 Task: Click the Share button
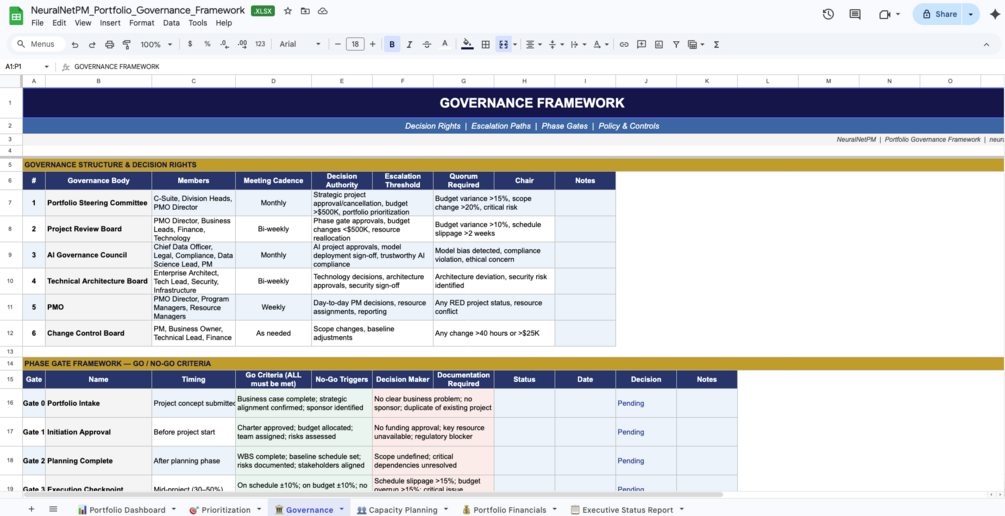pyautogui.click(x=938, y=14)
